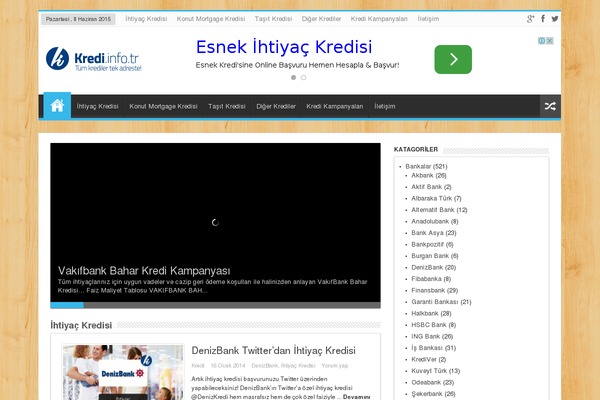The width and height of the screenshot is (600, 400).
Task: Open the Finansbank (29) category
Action: [434, 290]
